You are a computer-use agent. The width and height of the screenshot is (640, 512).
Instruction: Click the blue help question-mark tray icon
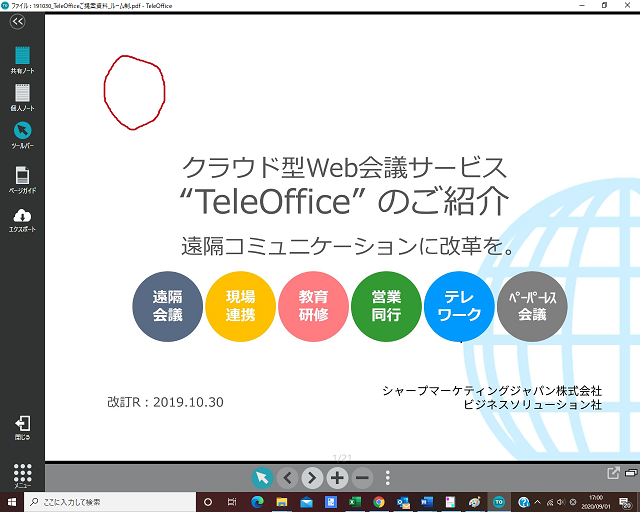(524, 502)
